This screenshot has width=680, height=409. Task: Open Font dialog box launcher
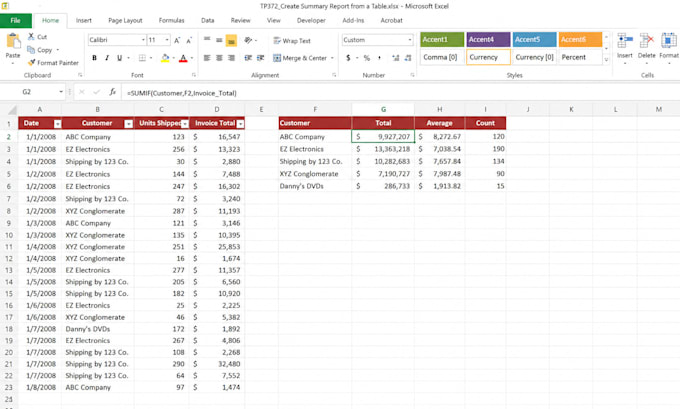[193, 75]
